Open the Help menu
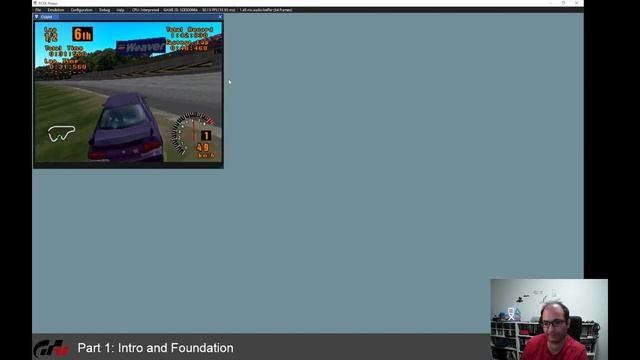Screen dimensions: 640x360 click(x=120, y=10)
